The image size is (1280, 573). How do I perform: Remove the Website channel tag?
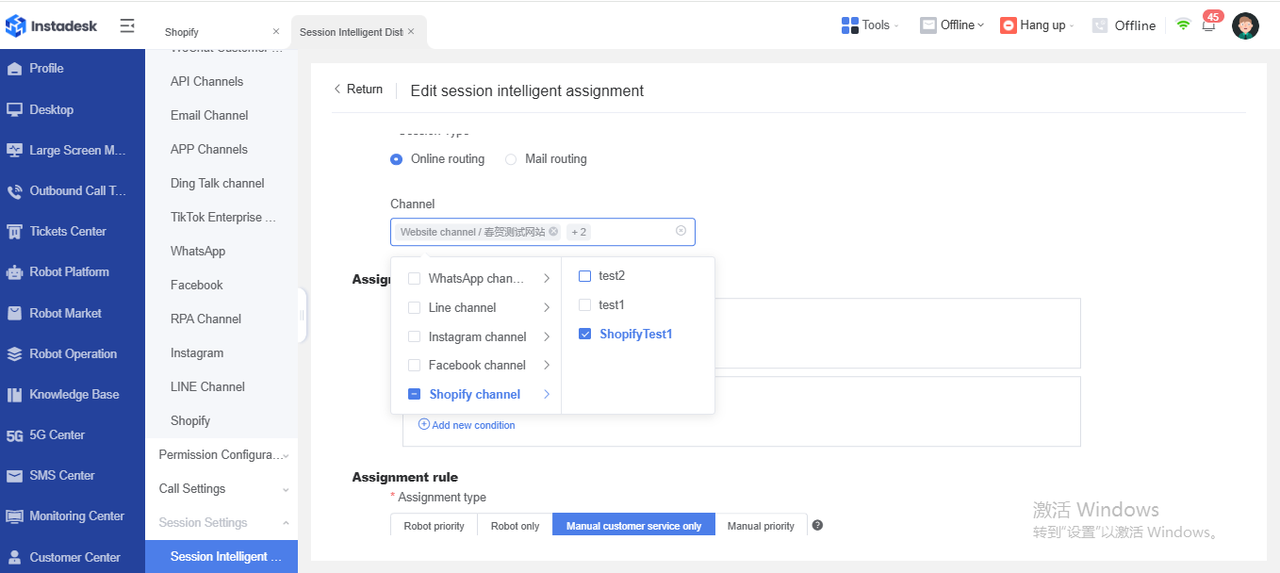553,232
